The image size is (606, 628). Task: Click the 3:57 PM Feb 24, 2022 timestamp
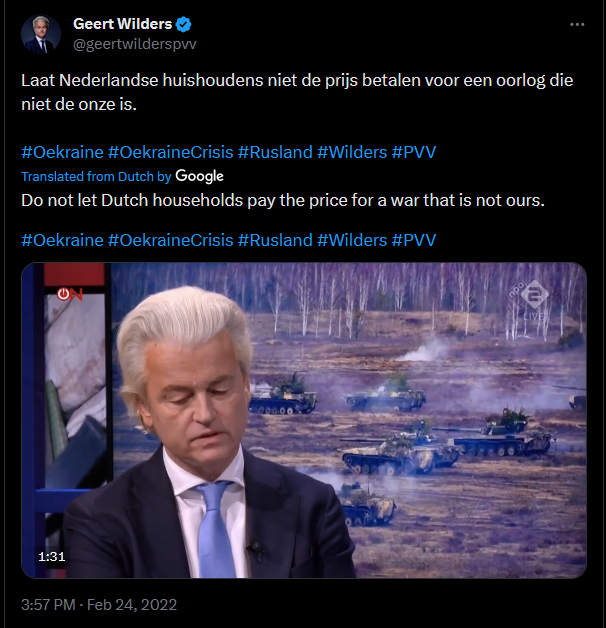99,605
